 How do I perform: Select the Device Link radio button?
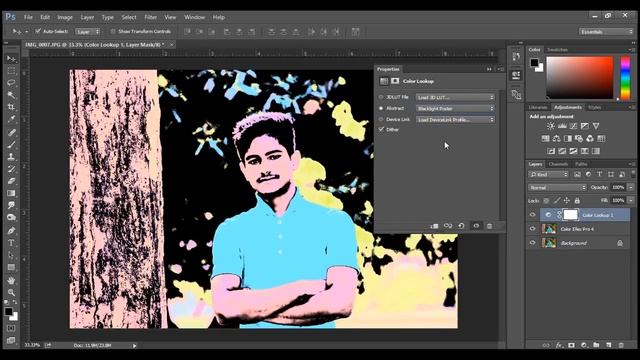[x=381, y=119]
